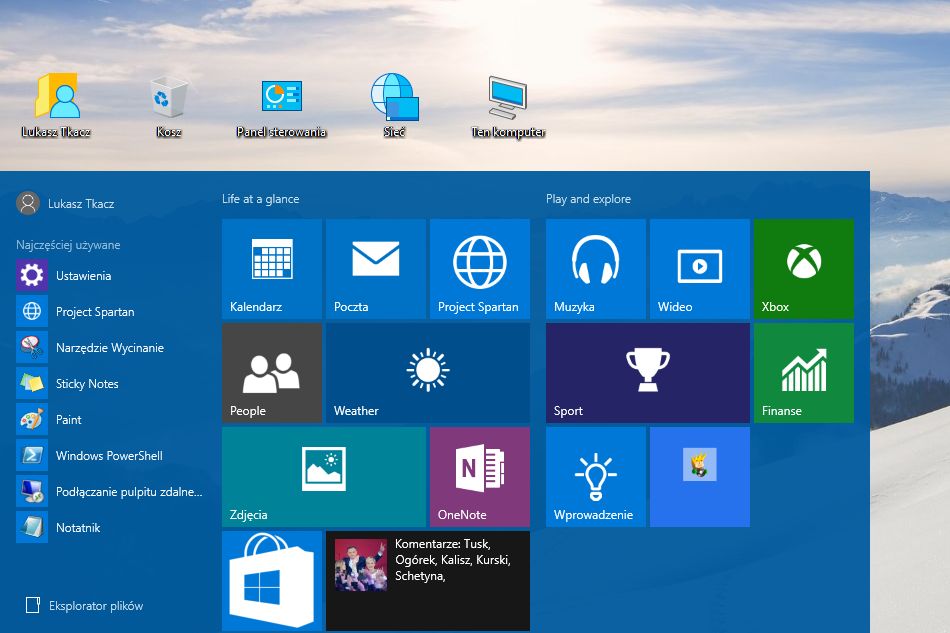Open the Zdjęcia photos tile
The height and width of the screenshot is (633, 950).
pyautogui.click(x=324, y=477)
